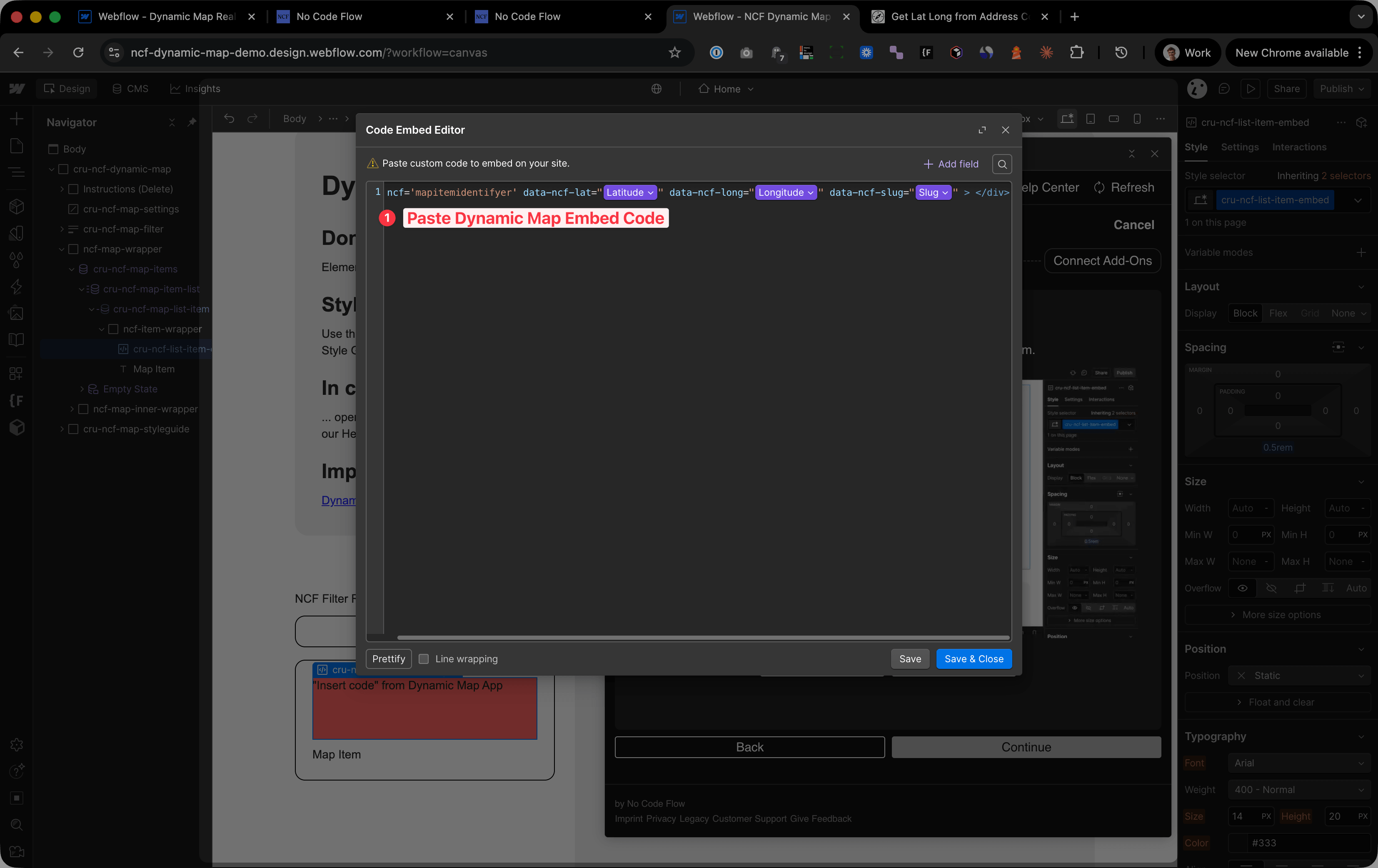The height and width of the screenshot is (868, 1378).
Task: Expand the Code Embed Editor to fullscreen
Action: pyautogui.click(x=982, y=130)
